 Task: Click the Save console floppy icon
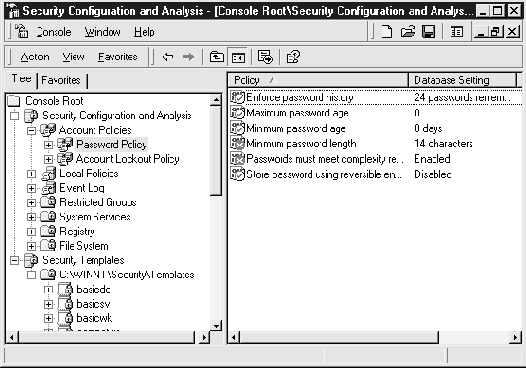pyautogui.click(x=428, y=32)
